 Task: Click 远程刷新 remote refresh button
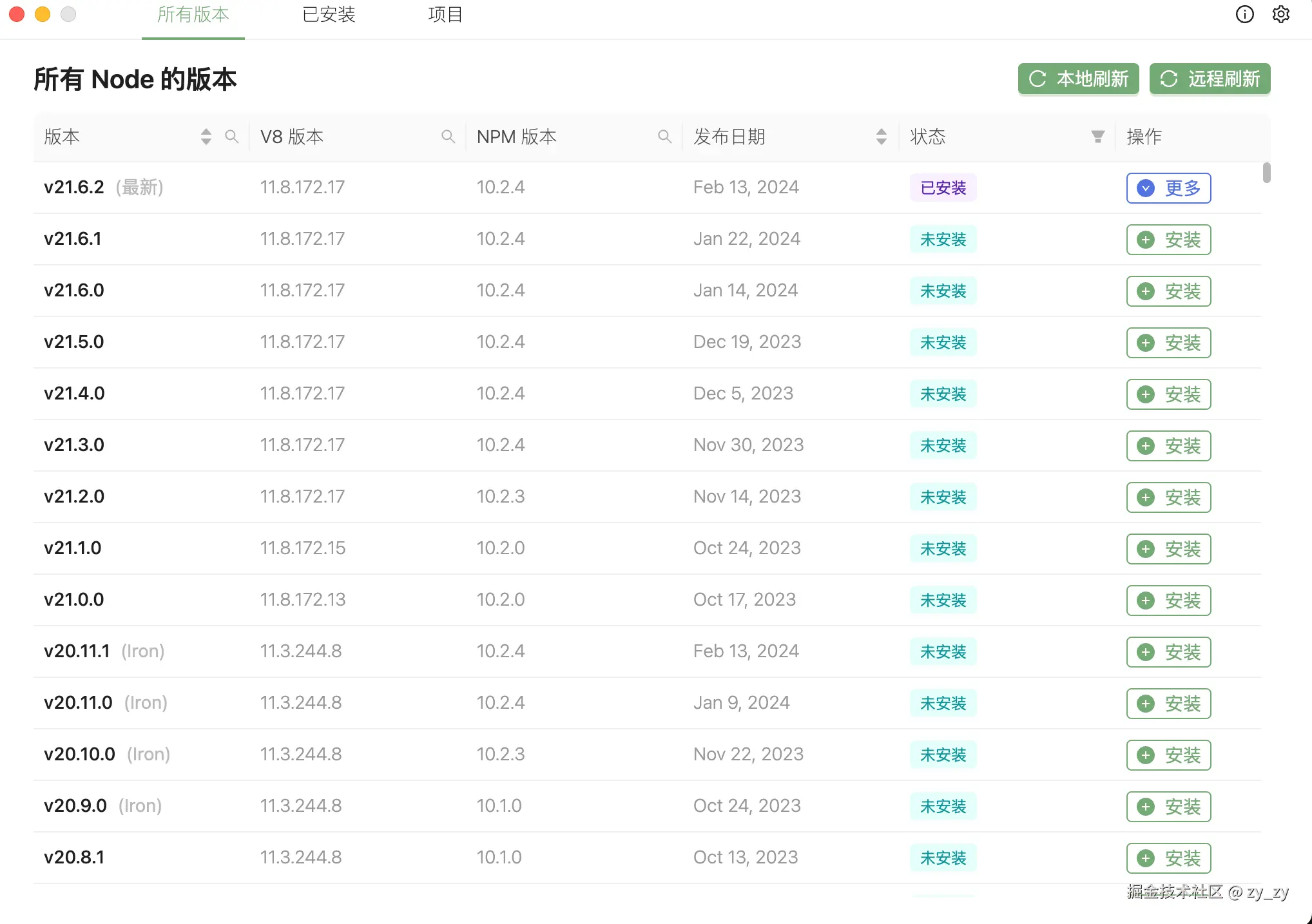[1210, 79]
